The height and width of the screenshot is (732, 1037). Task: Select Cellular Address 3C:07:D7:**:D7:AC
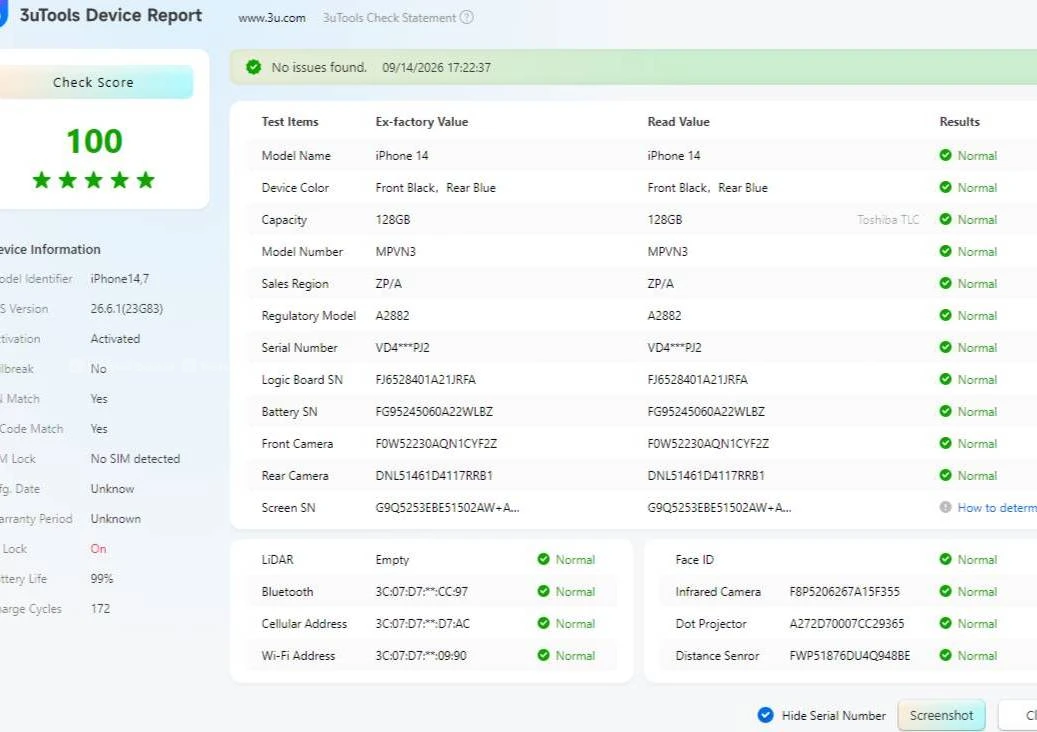tap(422, 624)
